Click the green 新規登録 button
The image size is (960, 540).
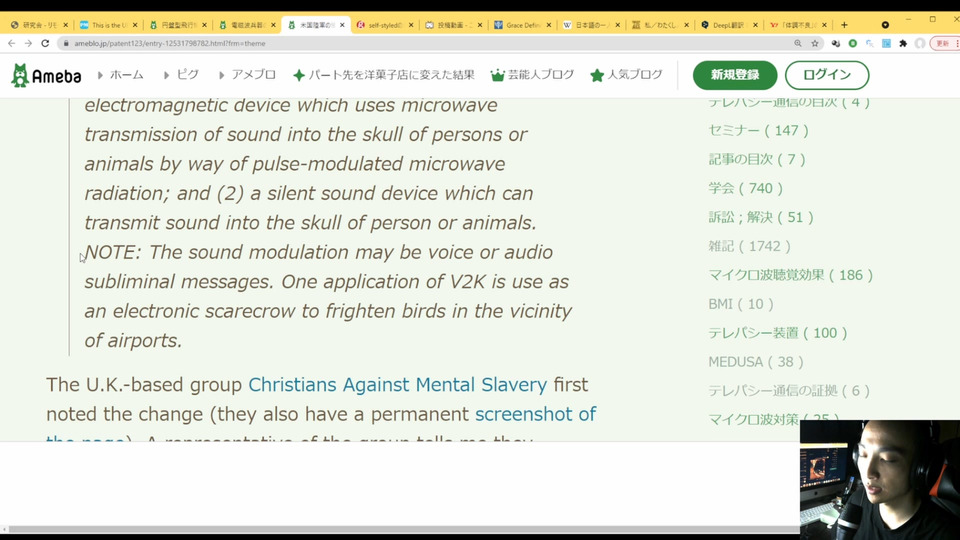(735, 75)
